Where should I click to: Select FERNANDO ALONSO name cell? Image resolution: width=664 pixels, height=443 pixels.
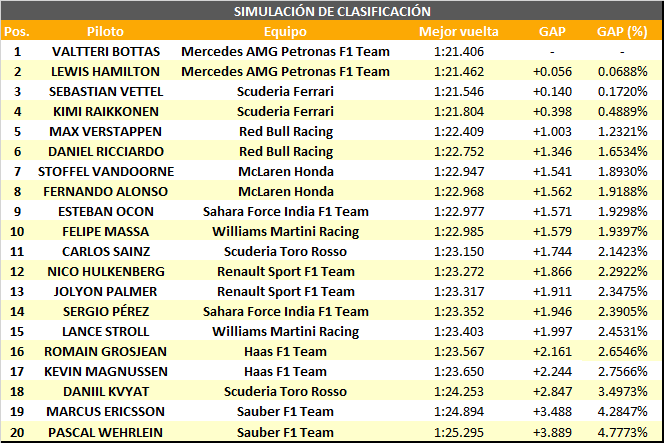[x=105, y=191]
